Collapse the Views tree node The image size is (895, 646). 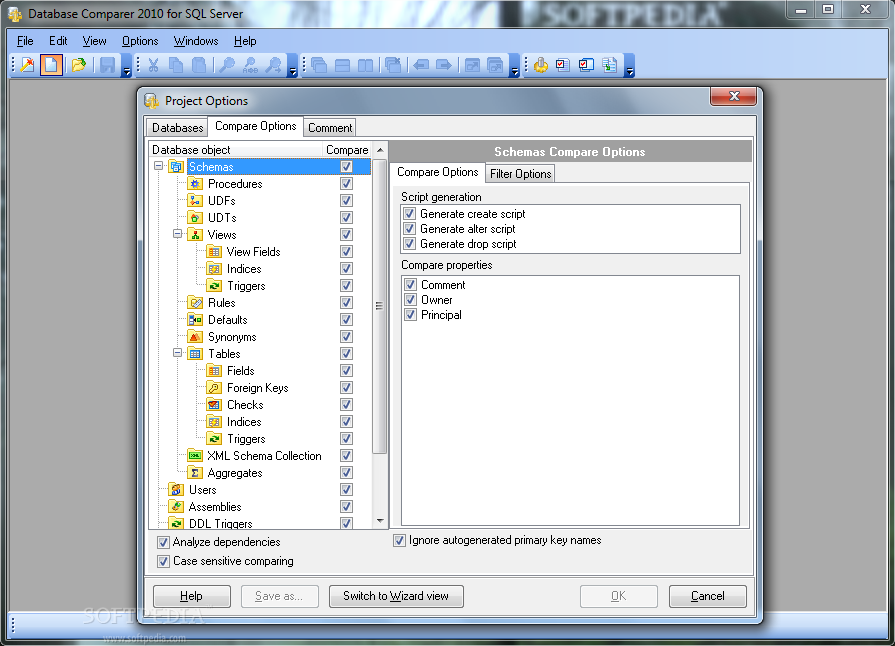coord(178,234)
